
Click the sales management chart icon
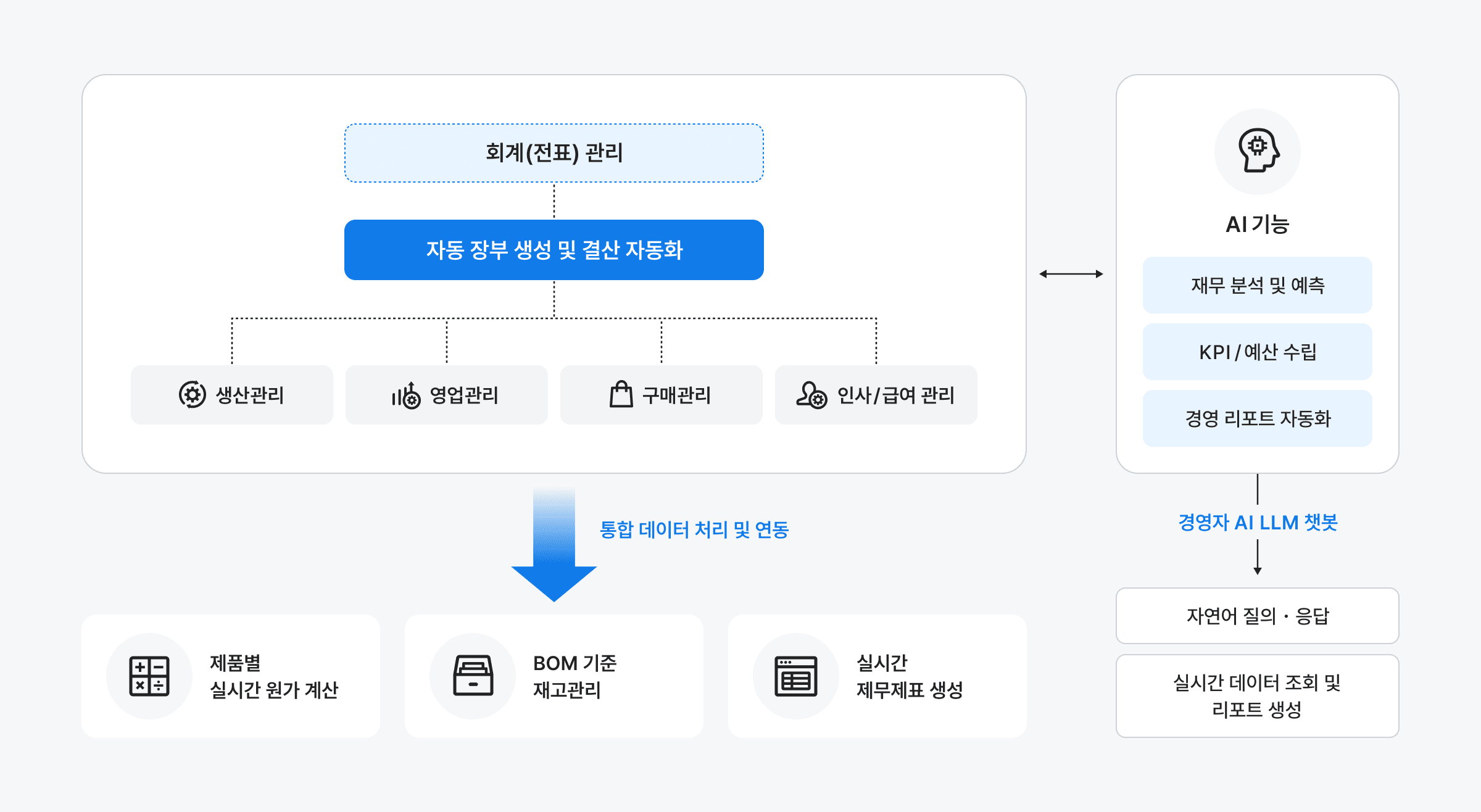pyautogui.click(x=406, y=396)
